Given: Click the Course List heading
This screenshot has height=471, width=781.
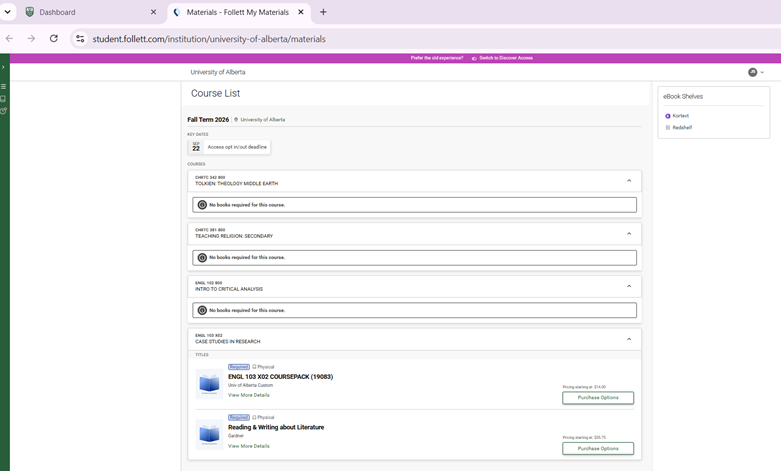Looking at the screenshot, I should coord(215,94).
